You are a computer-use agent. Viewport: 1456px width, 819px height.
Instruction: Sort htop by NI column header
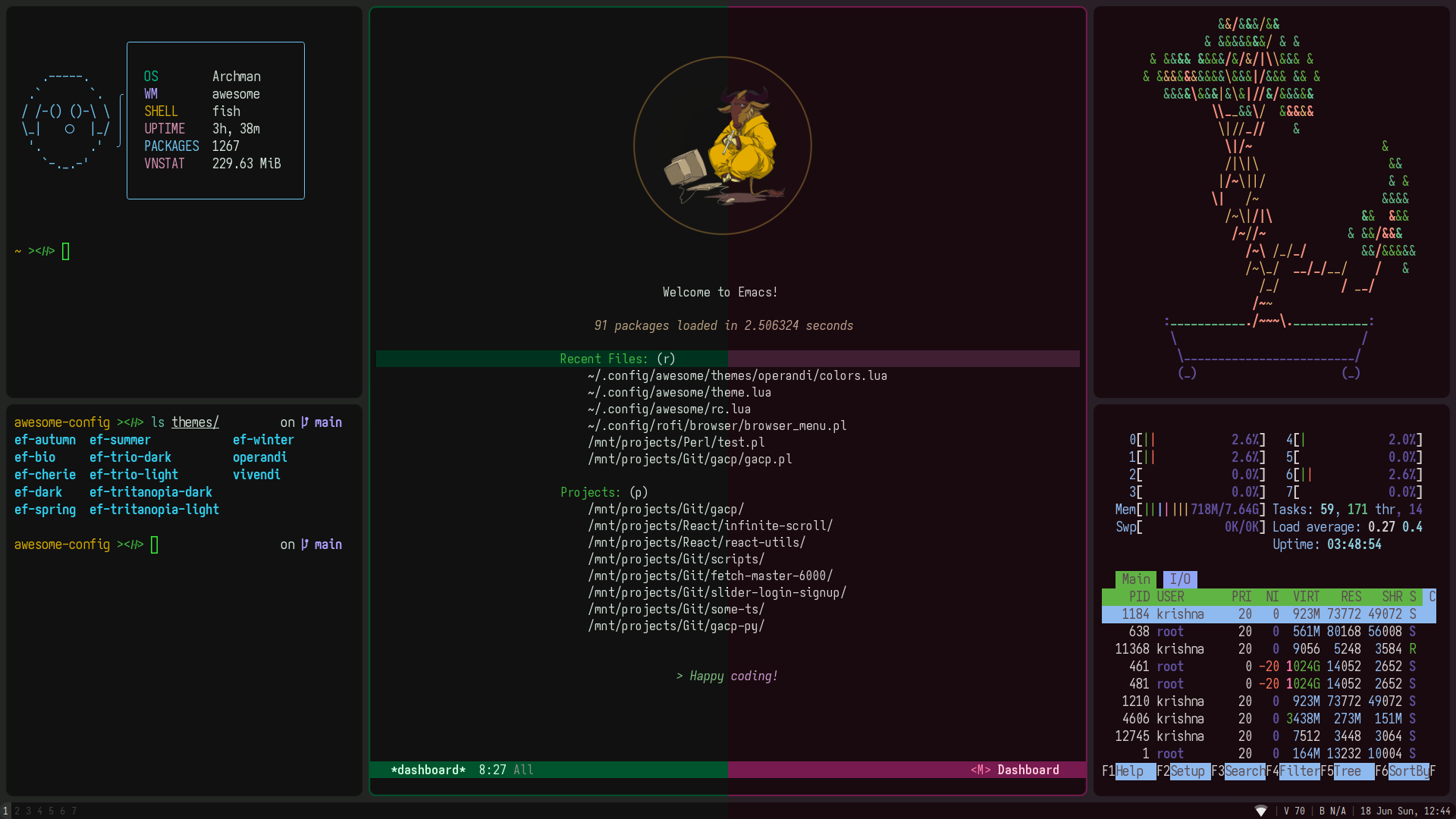1272,597
